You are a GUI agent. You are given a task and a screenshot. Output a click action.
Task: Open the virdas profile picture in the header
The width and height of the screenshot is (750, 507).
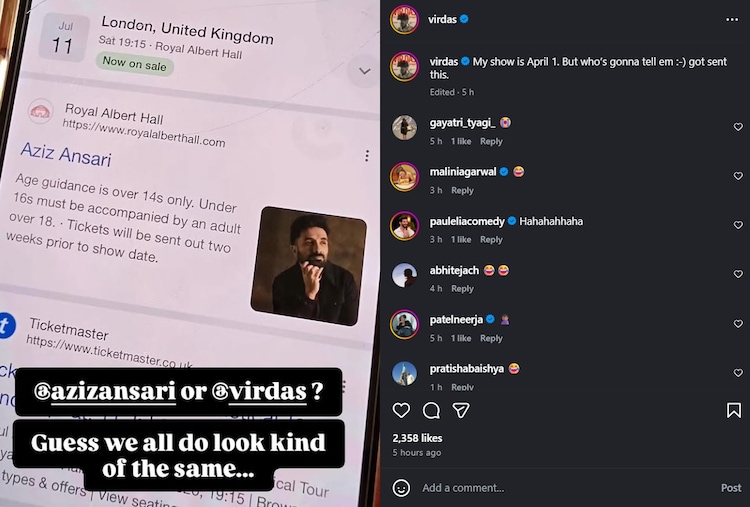[404, 20]
